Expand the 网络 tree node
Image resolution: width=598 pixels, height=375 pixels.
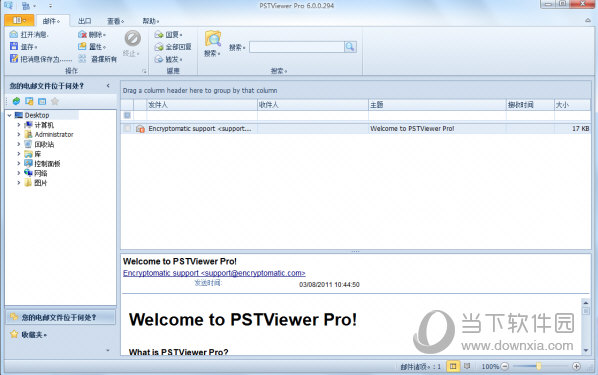[x=19, y=173]
